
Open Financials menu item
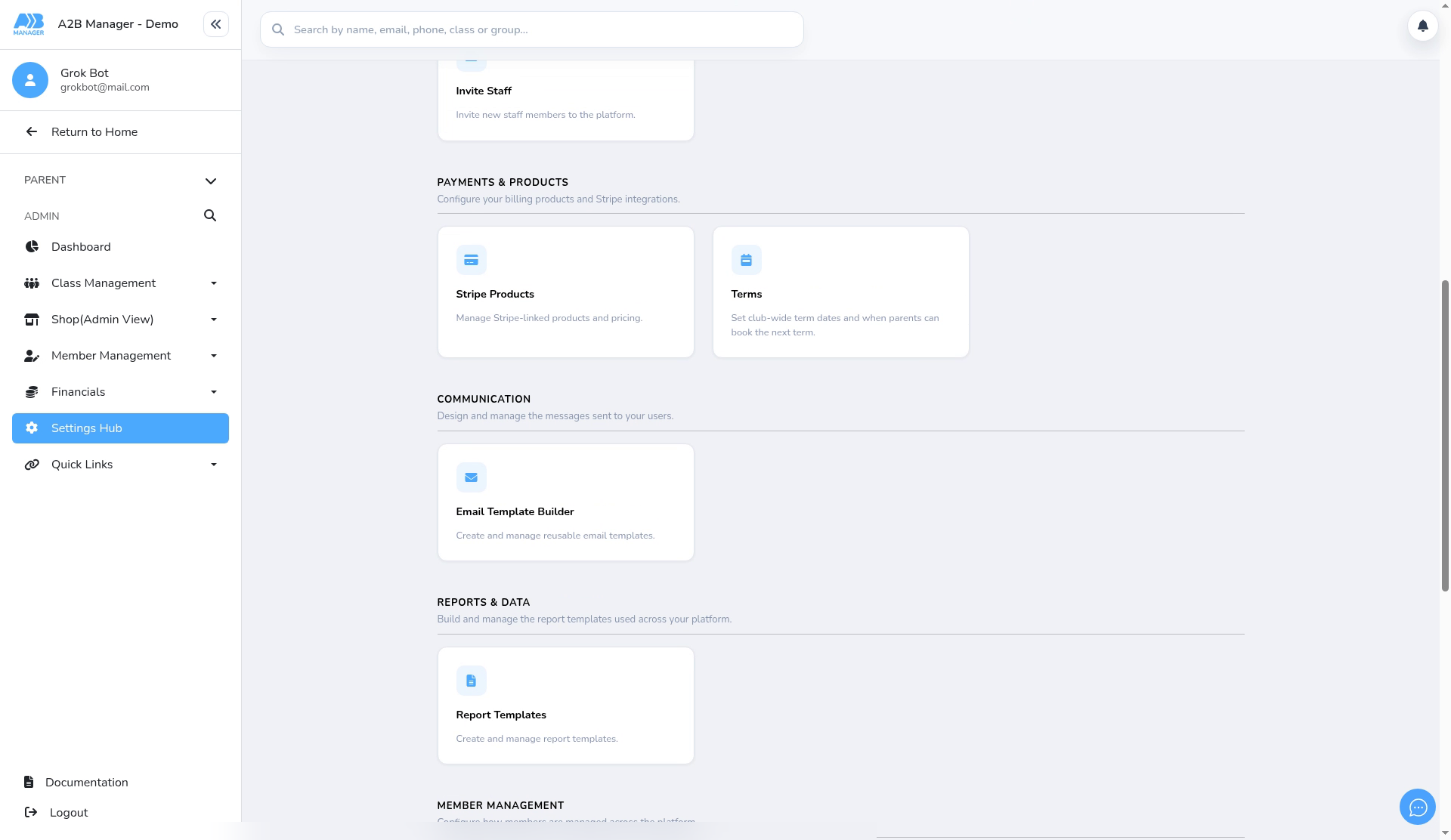click(120, 392)
